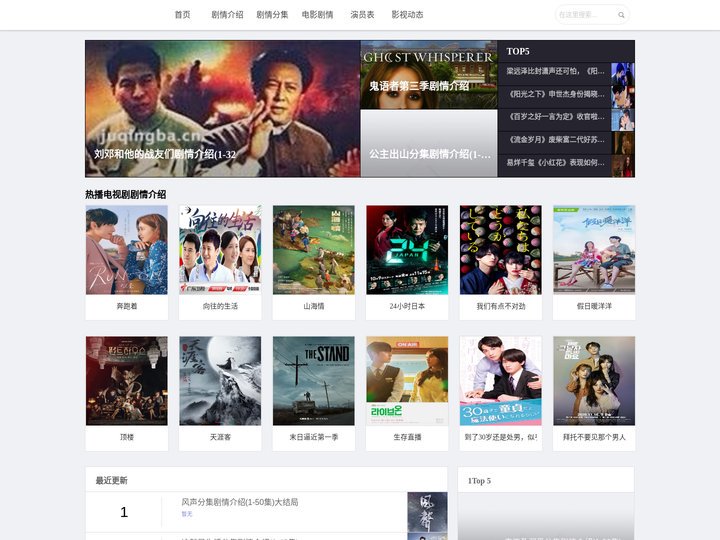Open TOP5 item 《百岁之好一言为定》收官
This screenshot has height=540, width=720.
[555, 117]
